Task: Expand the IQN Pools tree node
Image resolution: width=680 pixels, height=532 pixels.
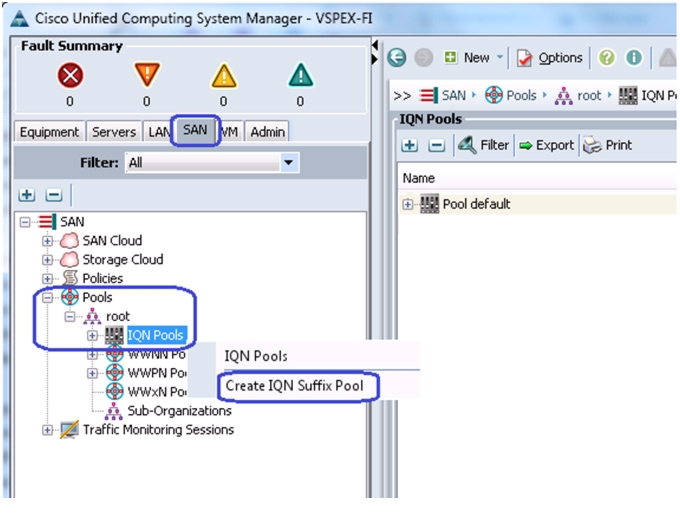Action: [x=92, y=336]
